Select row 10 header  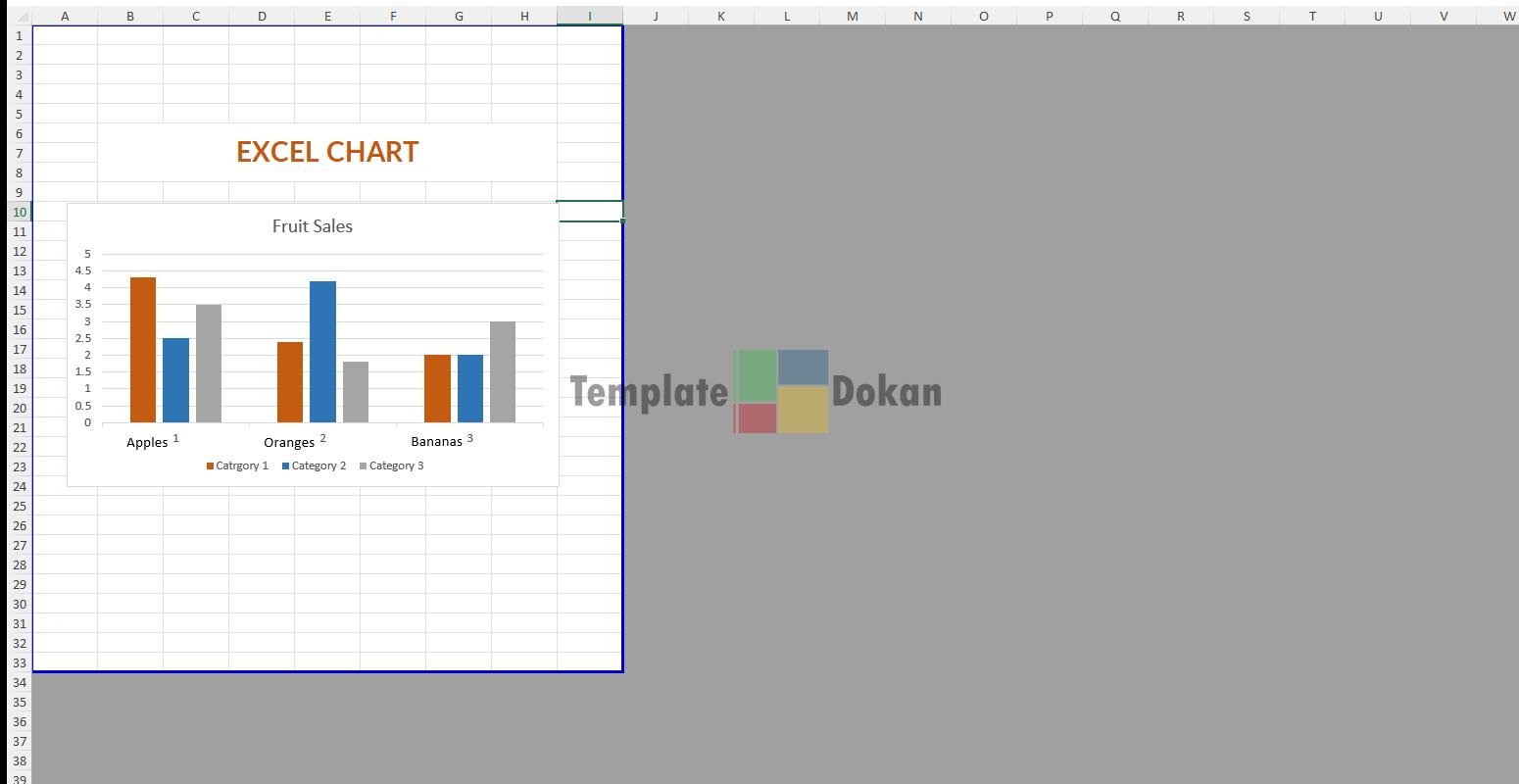[19, 212]
